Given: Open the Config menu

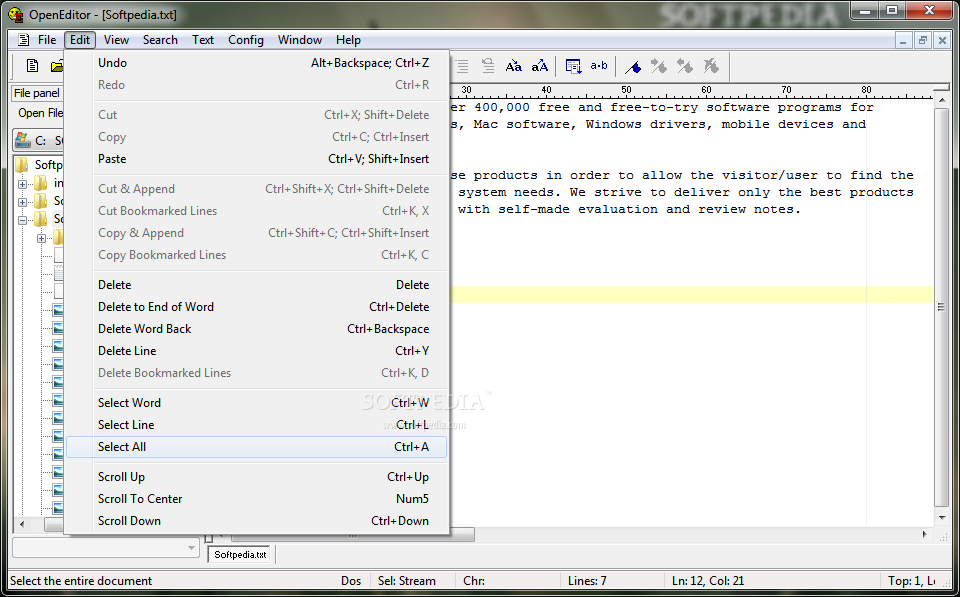Looking at the screenshot, I should [246, 40].
